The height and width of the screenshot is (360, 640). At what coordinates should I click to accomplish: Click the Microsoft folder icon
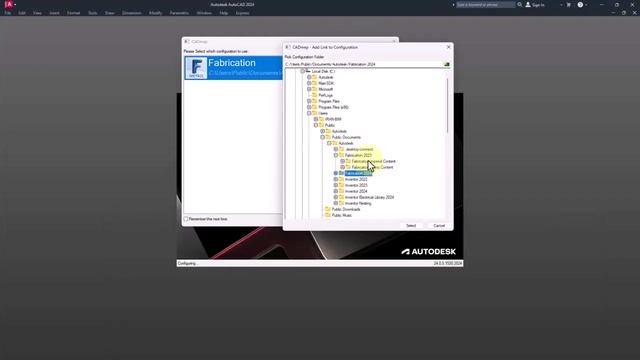pos(314,89)
